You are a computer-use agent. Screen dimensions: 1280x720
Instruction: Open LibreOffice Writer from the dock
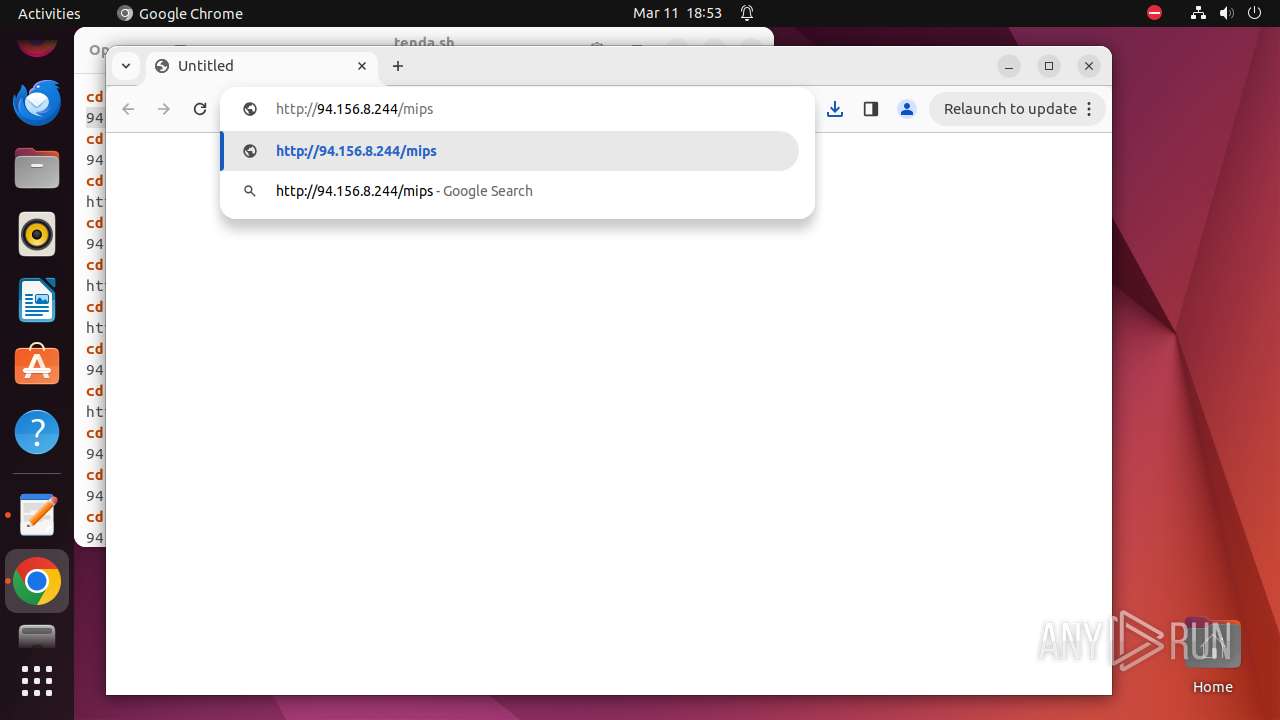point(37,300)
